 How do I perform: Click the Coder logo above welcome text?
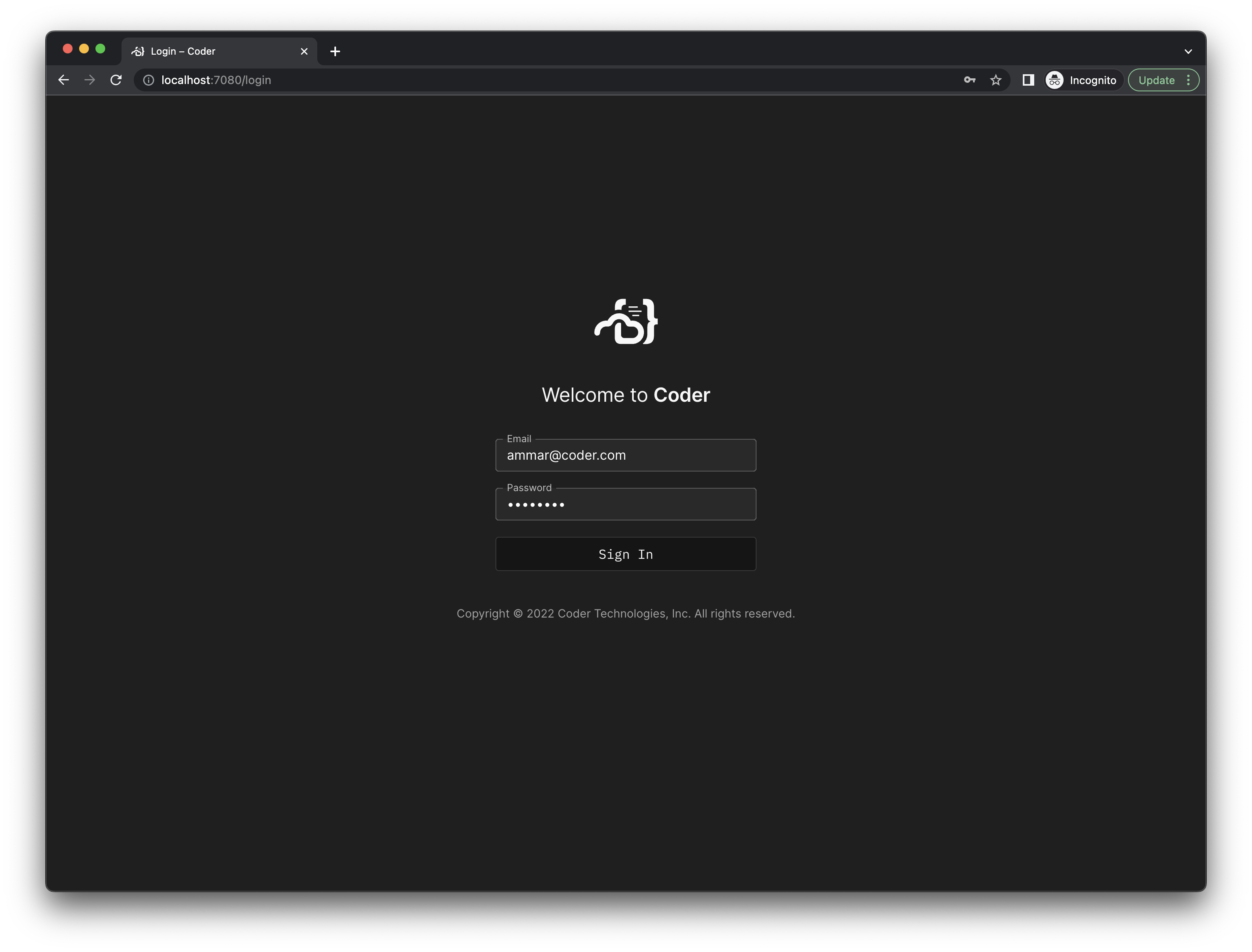point(626,322)
